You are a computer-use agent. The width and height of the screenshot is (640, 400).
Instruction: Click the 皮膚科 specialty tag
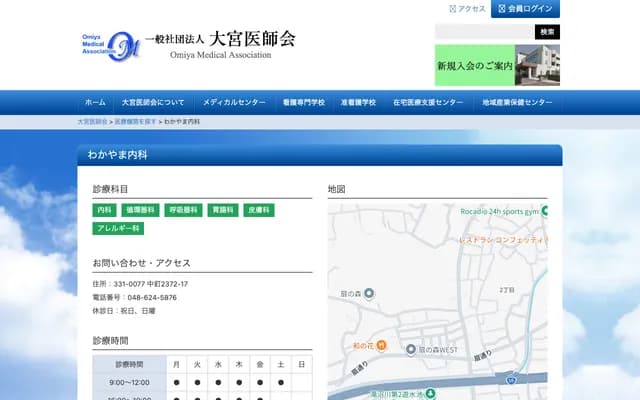coord(259,210)
